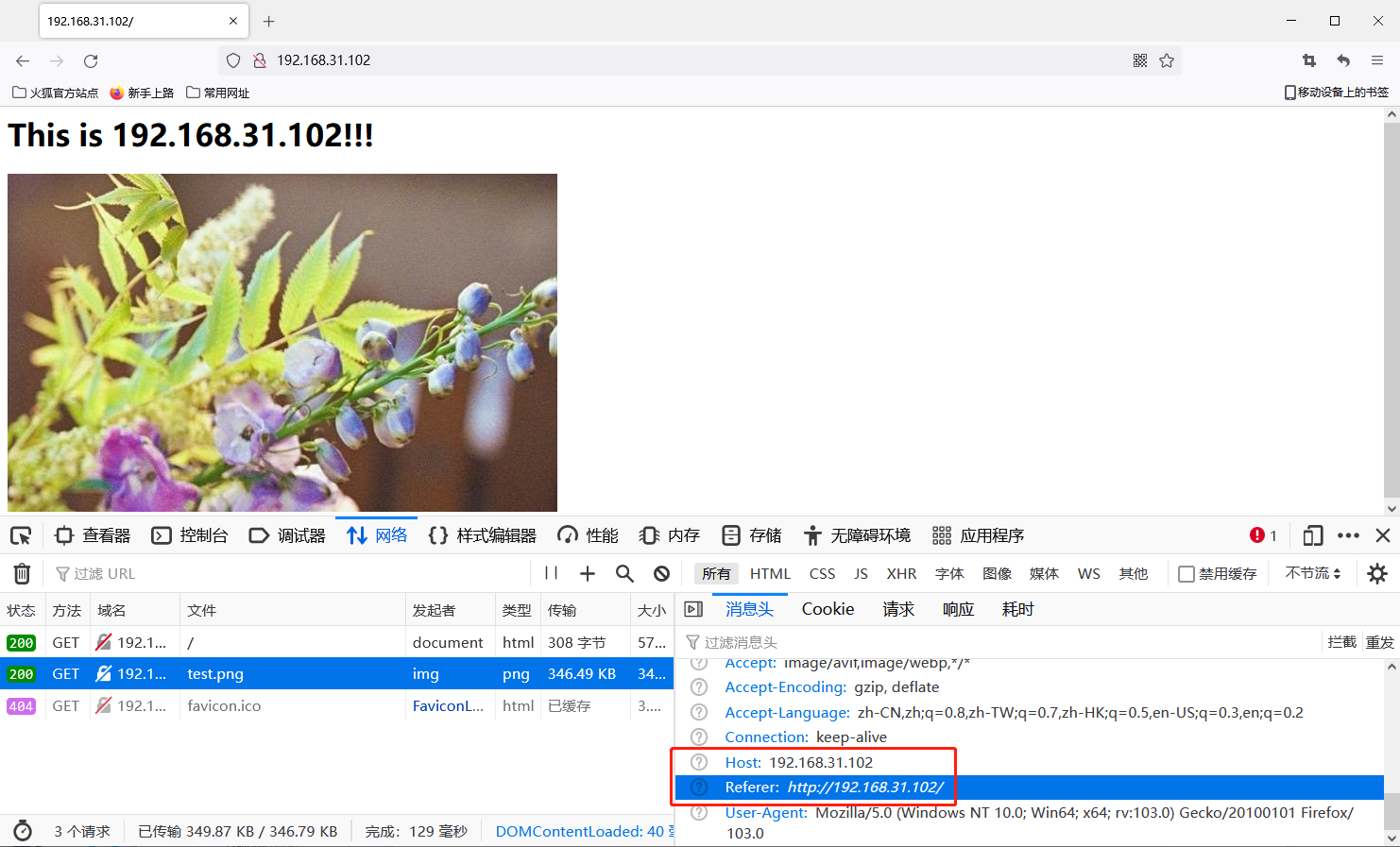Open the FaviconLoader initiator link
The width and height of the screenshot is (1400, 847).
tap(447, 705)
